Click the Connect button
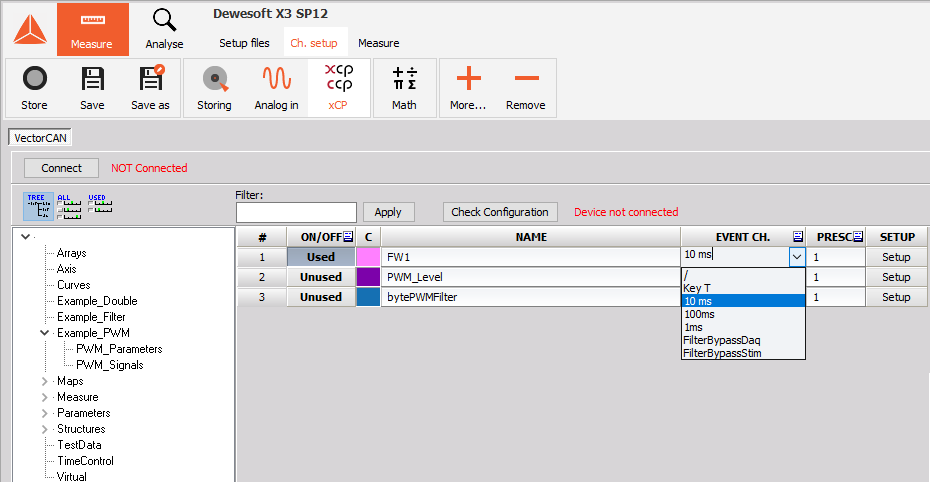930x482 pixels. 62,168
